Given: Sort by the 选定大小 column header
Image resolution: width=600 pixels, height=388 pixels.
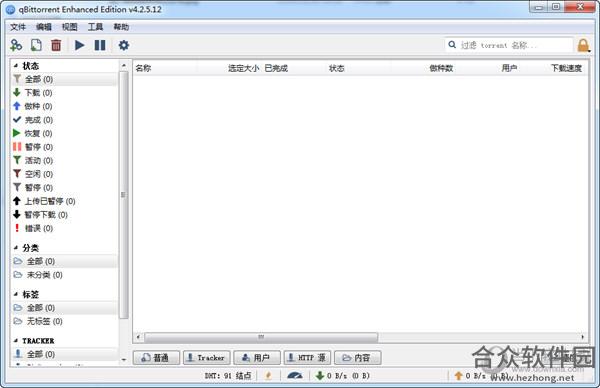Looking at the screenshot, I should click(230, 68).
